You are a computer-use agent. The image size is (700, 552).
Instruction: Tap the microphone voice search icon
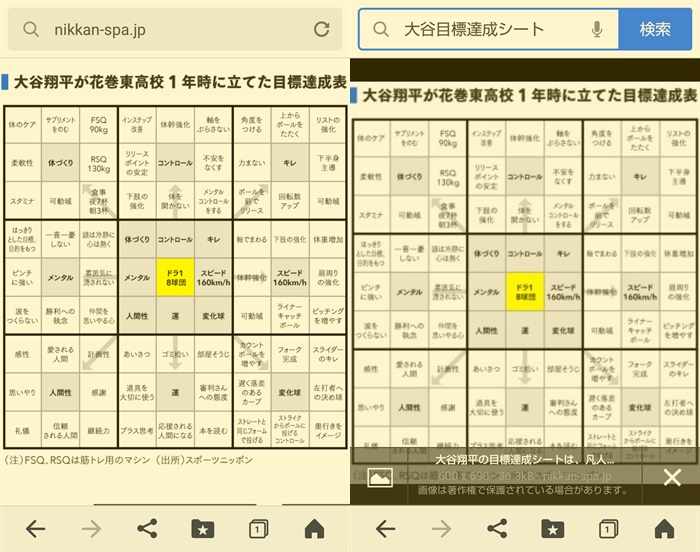tap(597, 30)
